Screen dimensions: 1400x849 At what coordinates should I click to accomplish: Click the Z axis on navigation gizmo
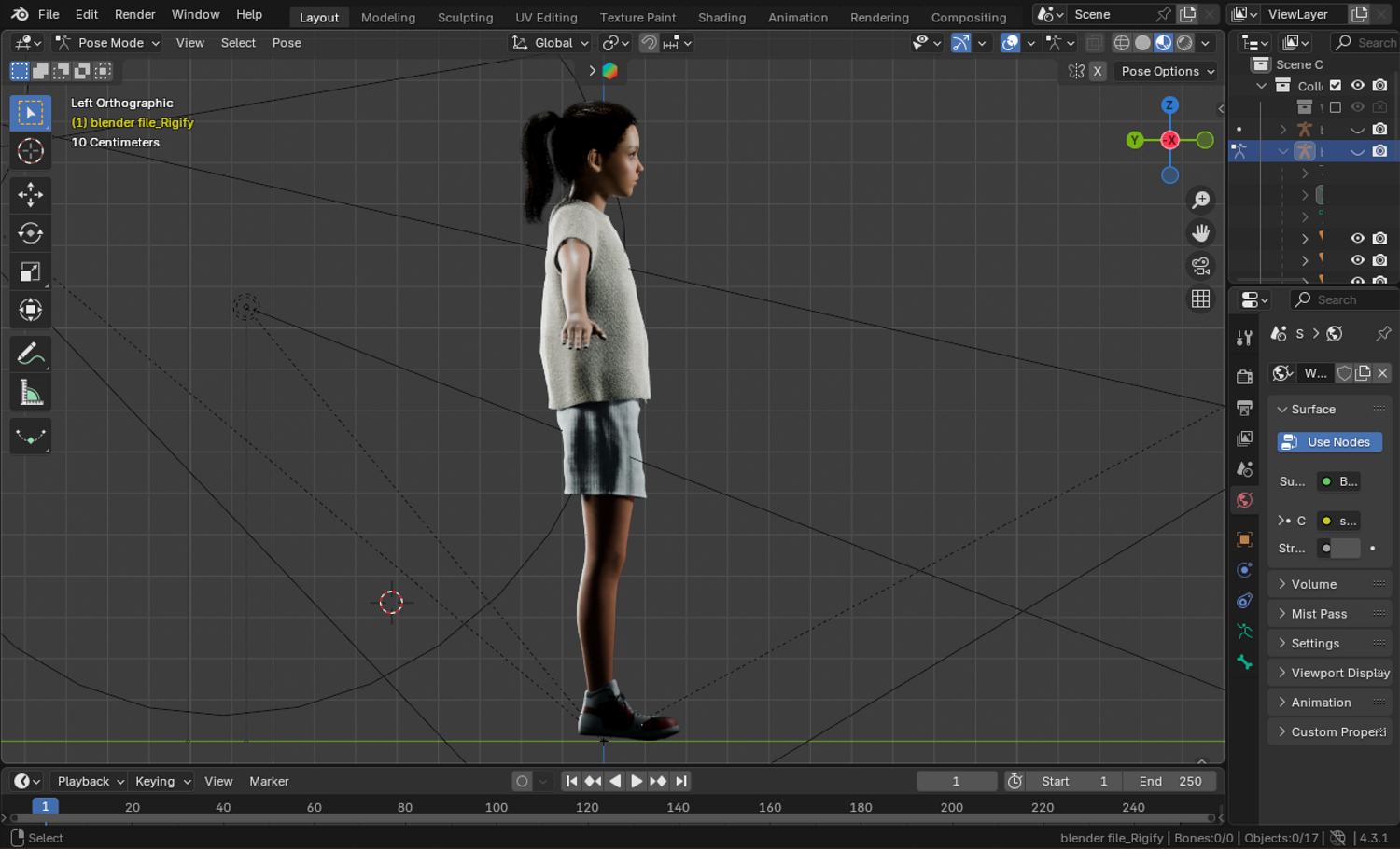click(x=1169, y=105)
